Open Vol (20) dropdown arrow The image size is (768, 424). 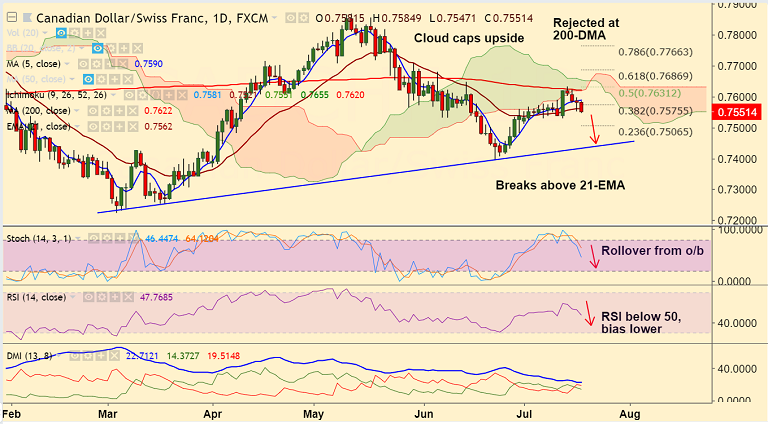point(45,33)
